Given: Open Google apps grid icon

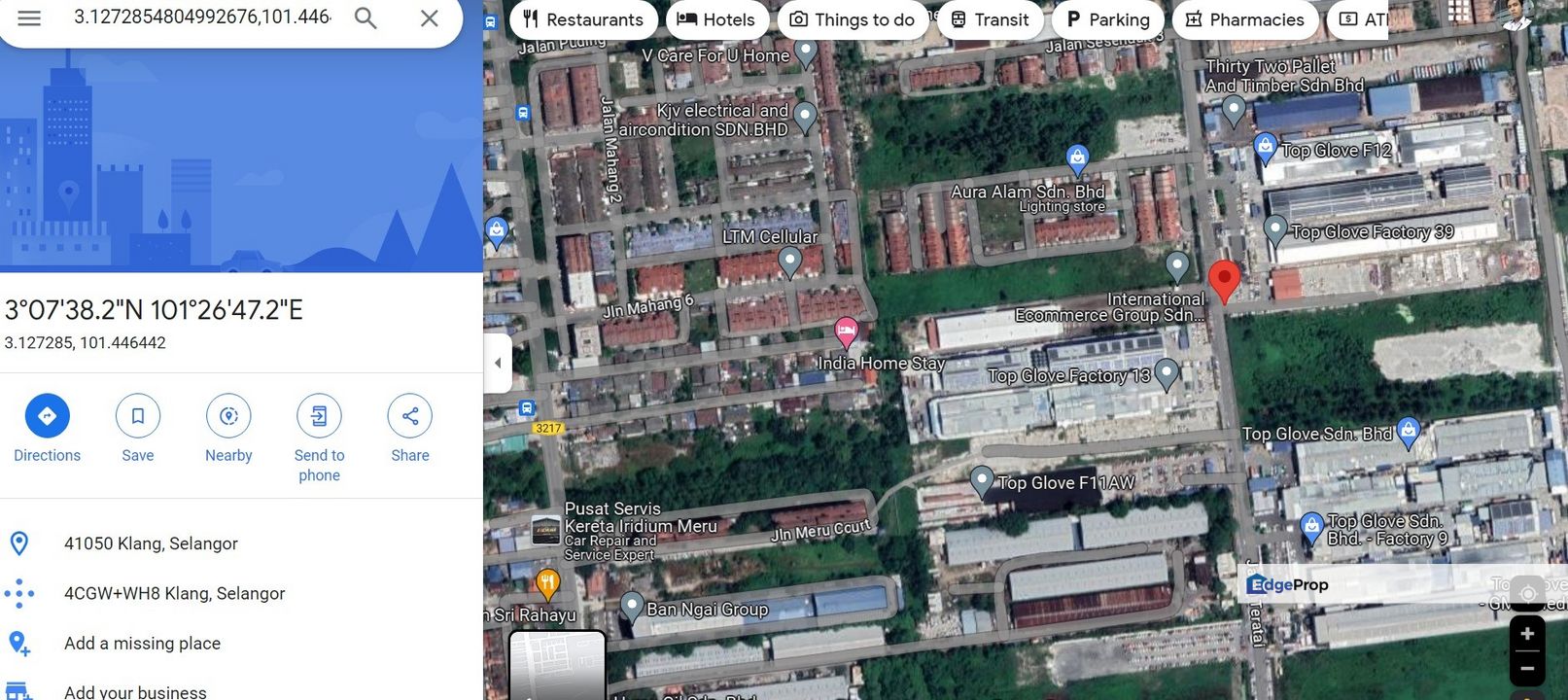Looking at the screenshot, I should pyautogui.click(x=1459, y=10).
